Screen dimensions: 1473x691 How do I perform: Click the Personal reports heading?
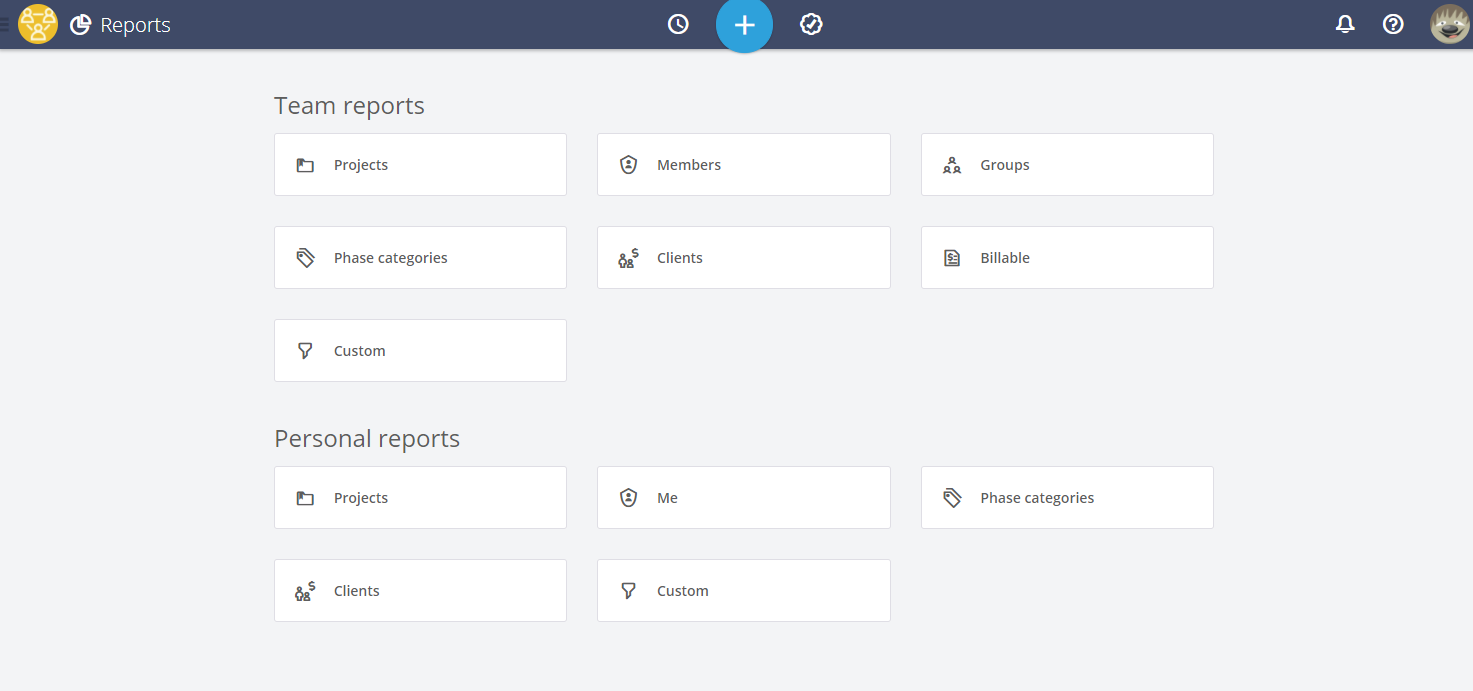click(x=367, y=439)
